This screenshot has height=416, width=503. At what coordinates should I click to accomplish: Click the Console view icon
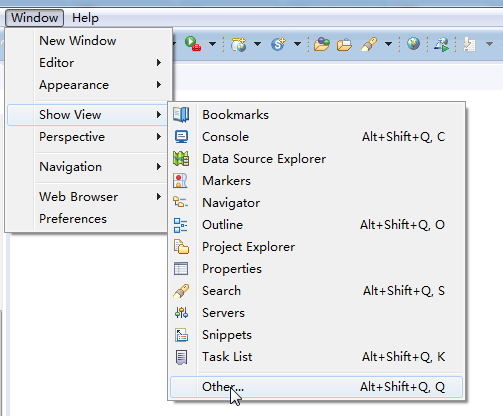coord(181,137)
